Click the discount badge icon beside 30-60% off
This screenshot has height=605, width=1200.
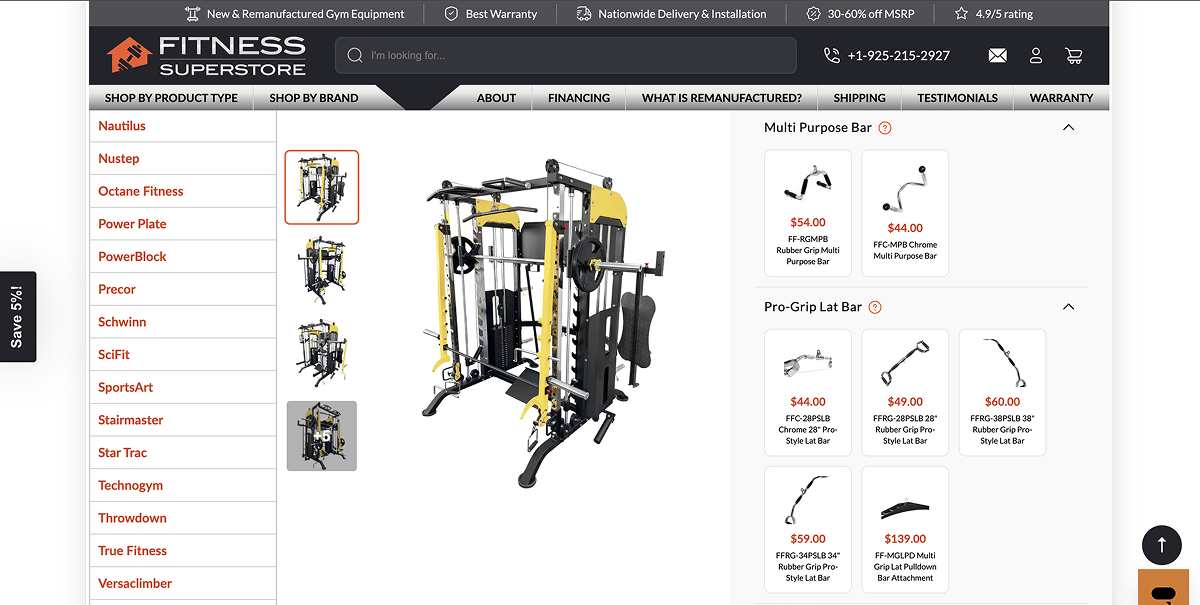[814, 14]
